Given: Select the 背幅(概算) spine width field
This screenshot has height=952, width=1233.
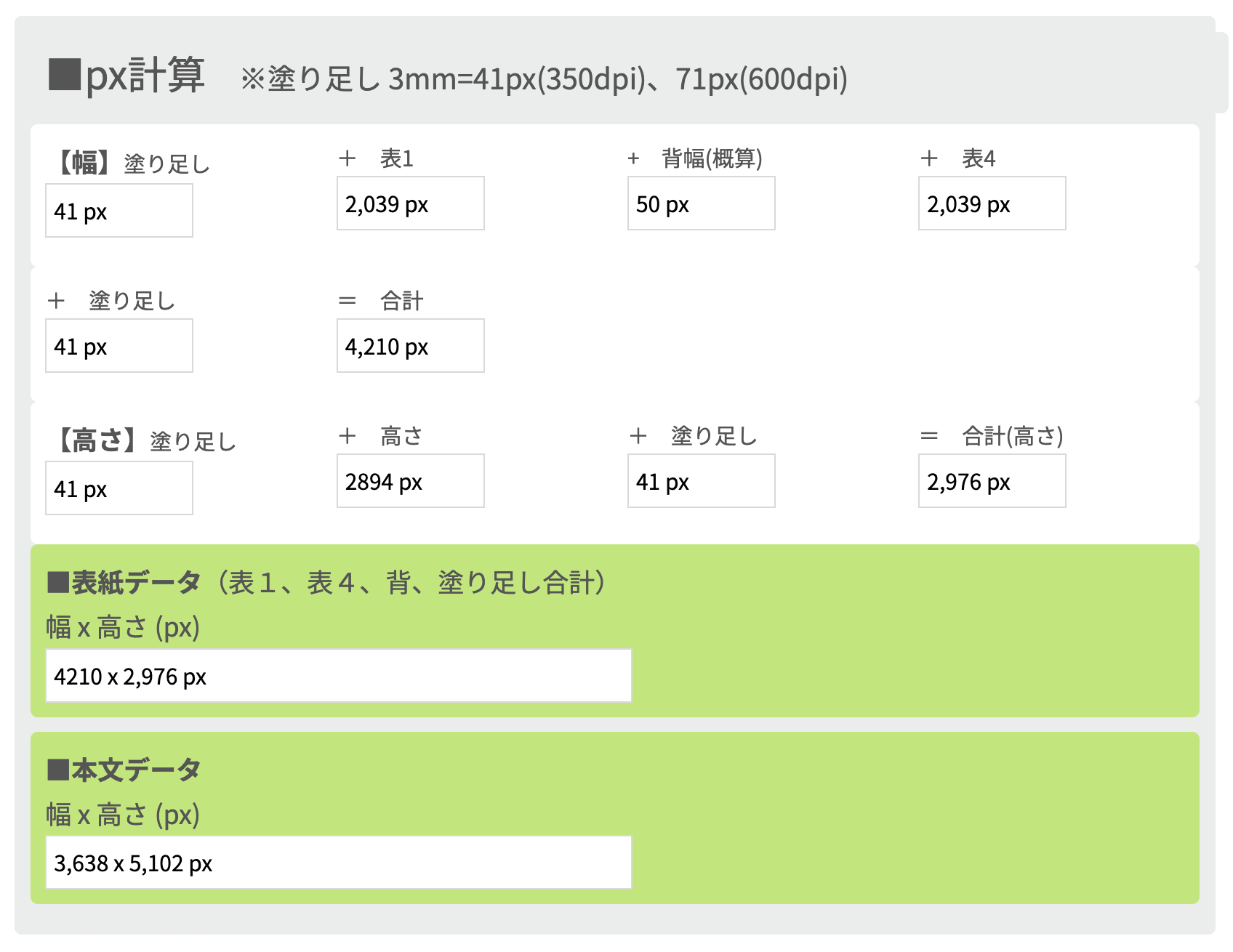Looking at the screenshot, I should pos(701,203).
